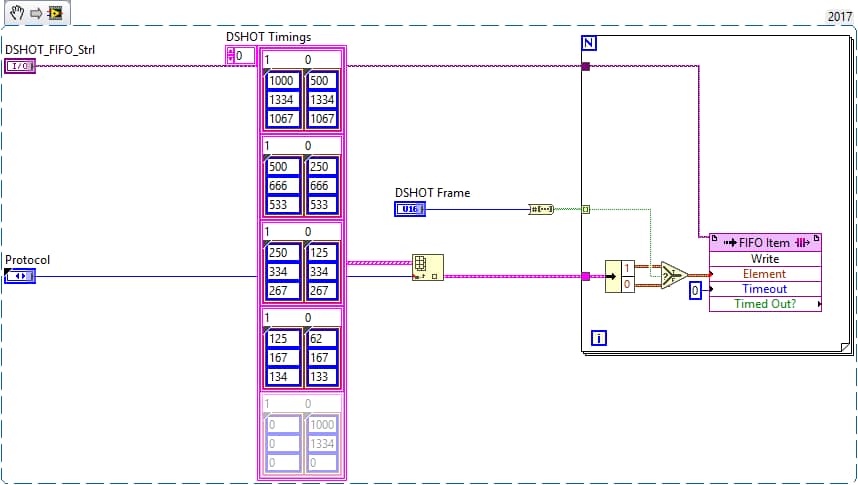Select the Protocol enum terminal
The height and width of the screenshot is (485, 858).
(20, 276)
